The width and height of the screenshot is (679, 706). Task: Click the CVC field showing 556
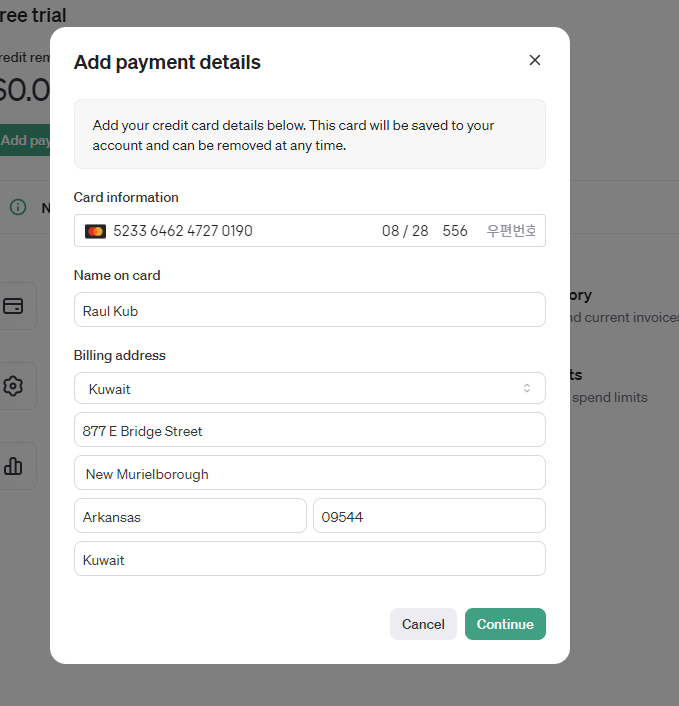pos(455,231)
